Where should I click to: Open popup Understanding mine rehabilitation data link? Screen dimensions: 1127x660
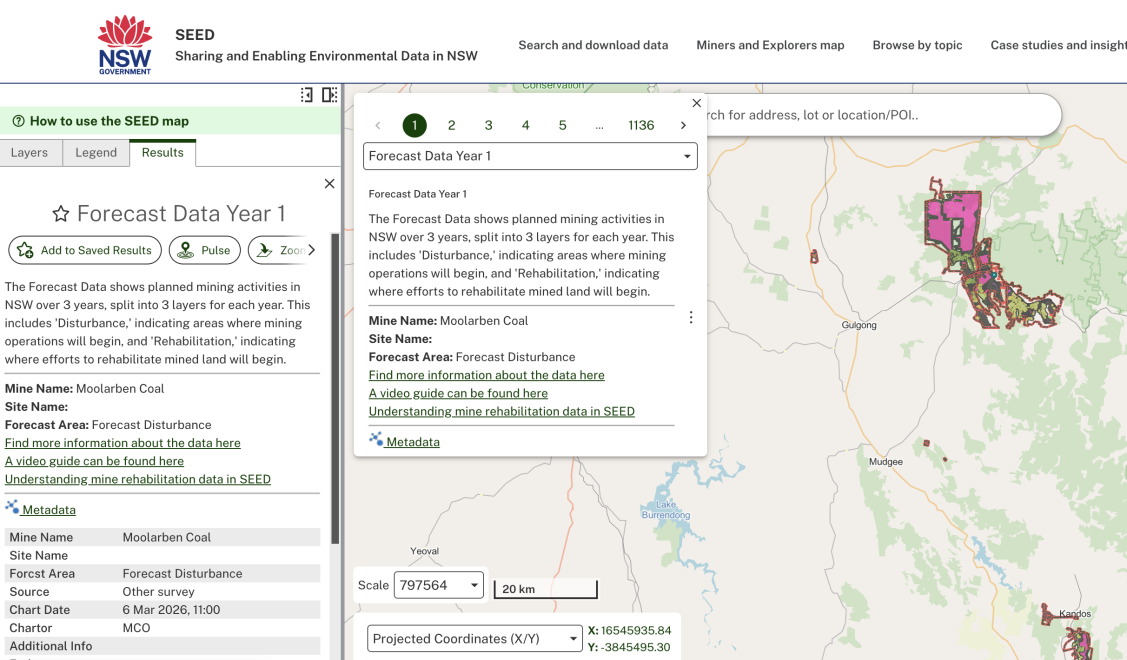click(x=502, y=411)
